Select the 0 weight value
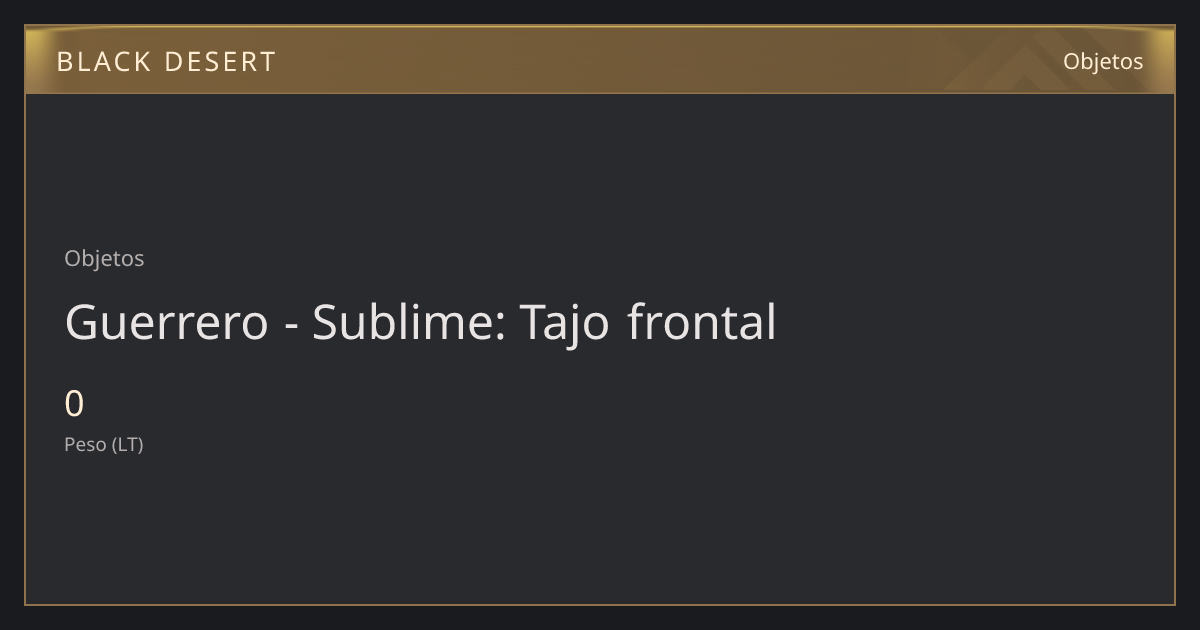Image resolution: width=1200 pixels, height=630 pixels. point(74,404)
